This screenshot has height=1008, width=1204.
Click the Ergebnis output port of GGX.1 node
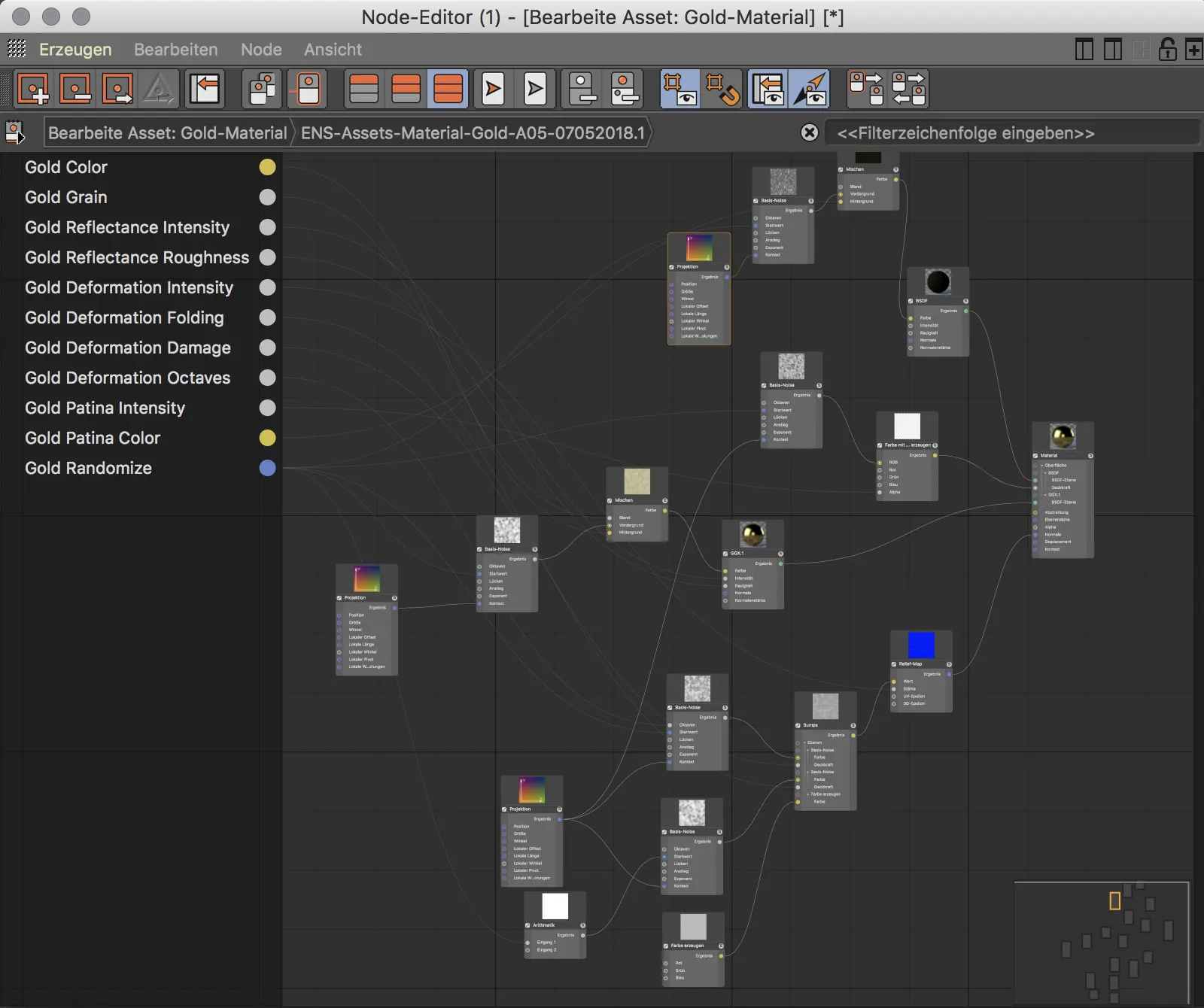click(780, 563)
